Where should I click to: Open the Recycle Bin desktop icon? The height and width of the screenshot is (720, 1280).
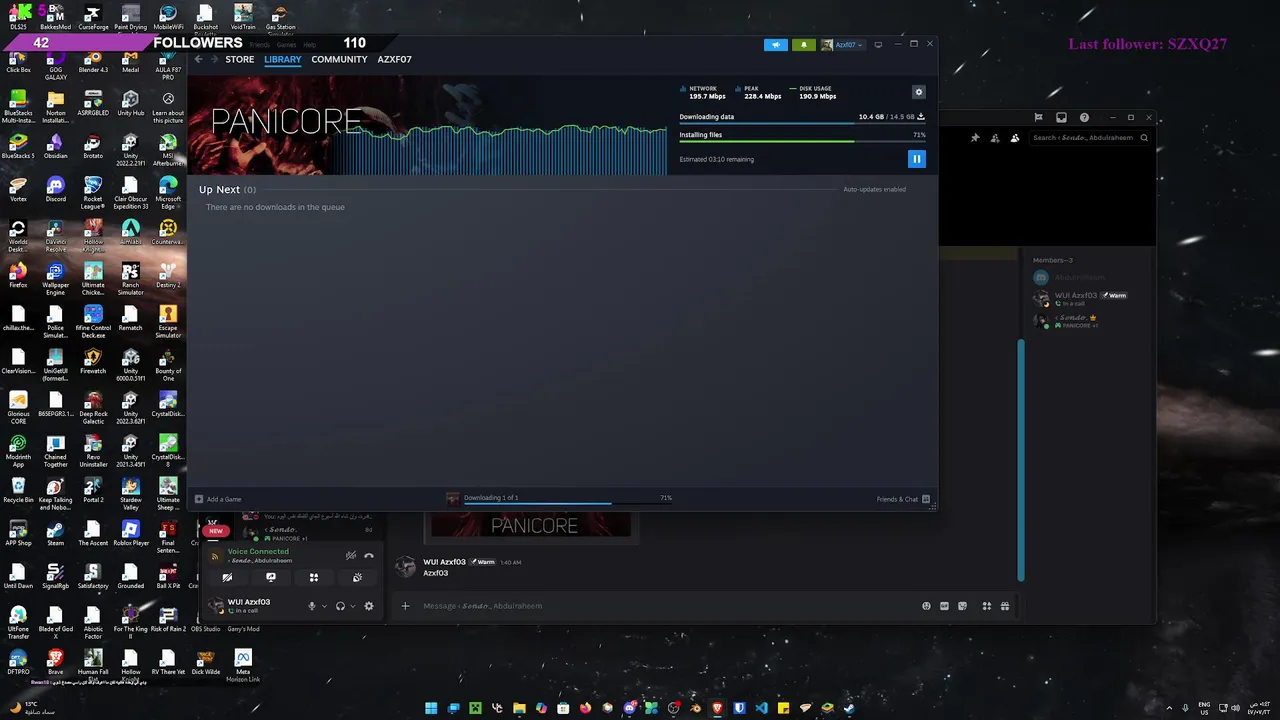coord(18,490)
